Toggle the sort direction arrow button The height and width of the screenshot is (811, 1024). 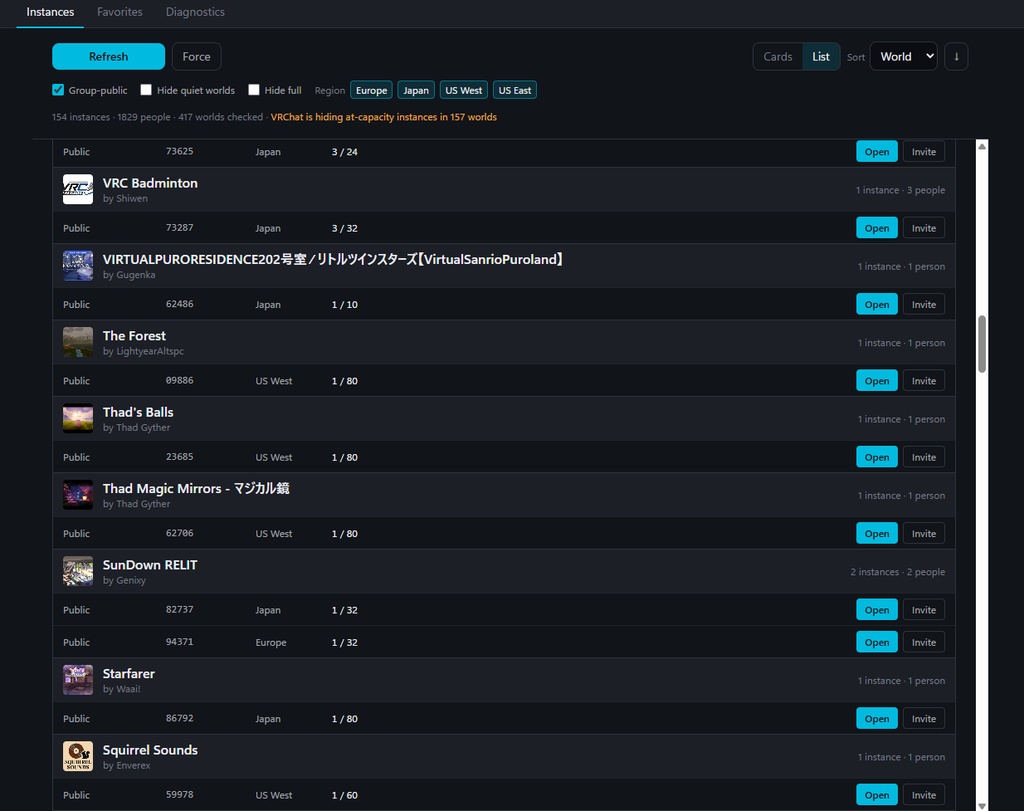(956, 57)
